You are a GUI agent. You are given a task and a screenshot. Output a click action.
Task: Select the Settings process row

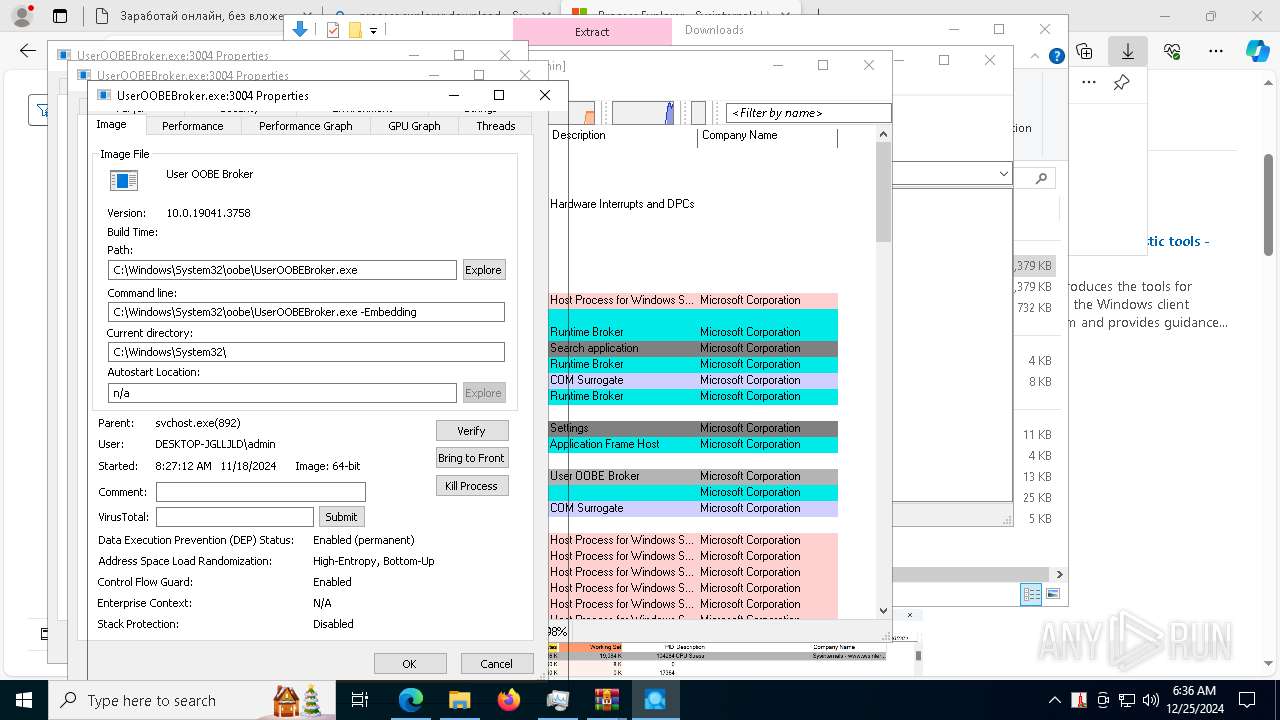[x=693, y=428]
